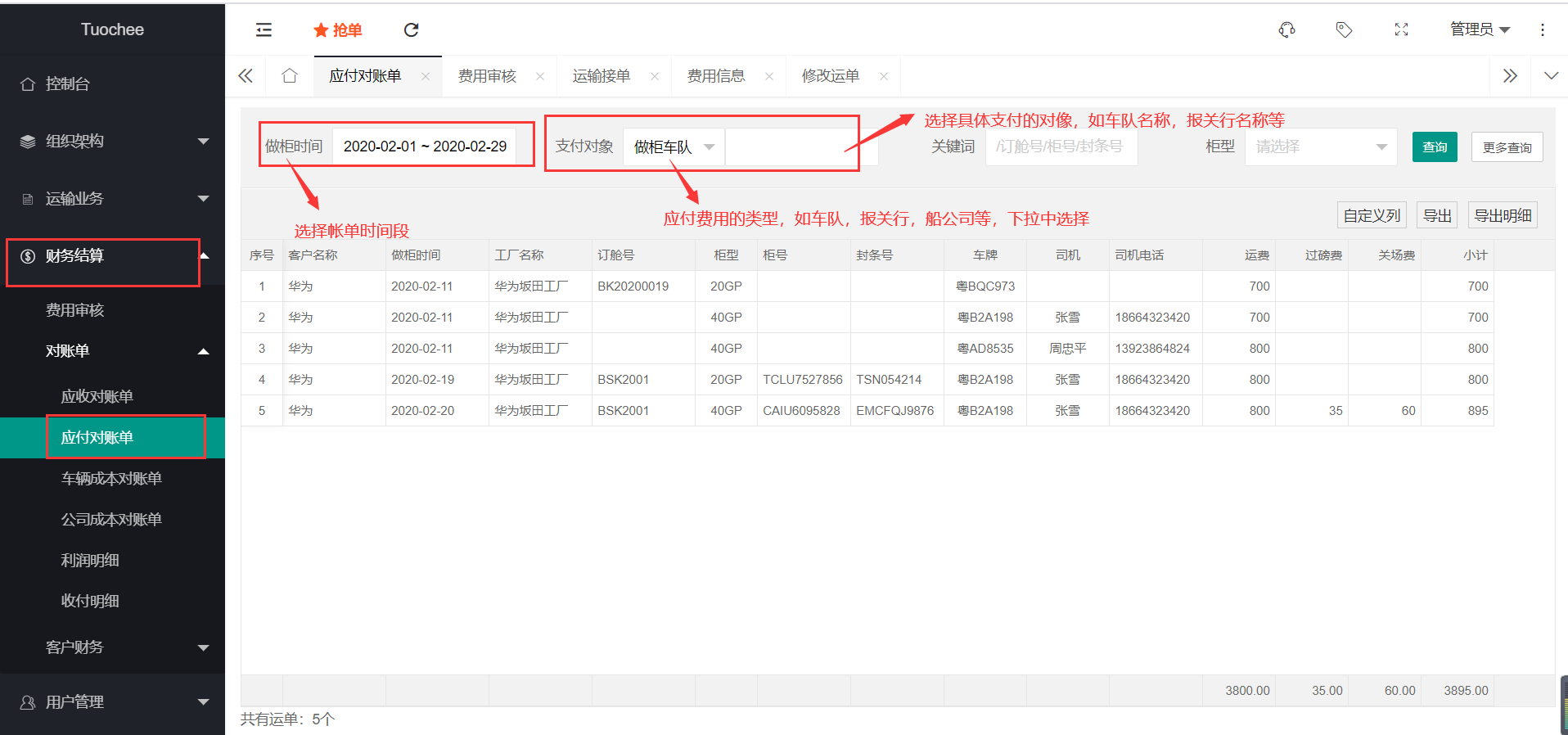Close the 修改运单 tab
This screenshot has width=1568, height=735.
[x=884, y=77]
